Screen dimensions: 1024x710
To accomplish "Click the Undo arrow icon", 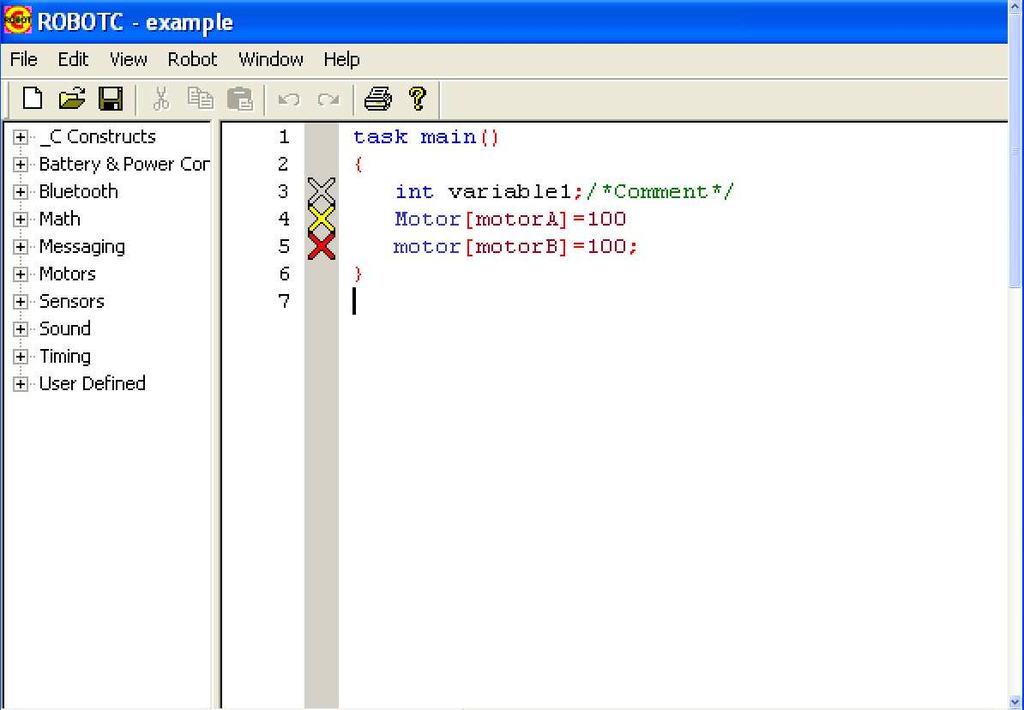I will (x=289, y=99).
